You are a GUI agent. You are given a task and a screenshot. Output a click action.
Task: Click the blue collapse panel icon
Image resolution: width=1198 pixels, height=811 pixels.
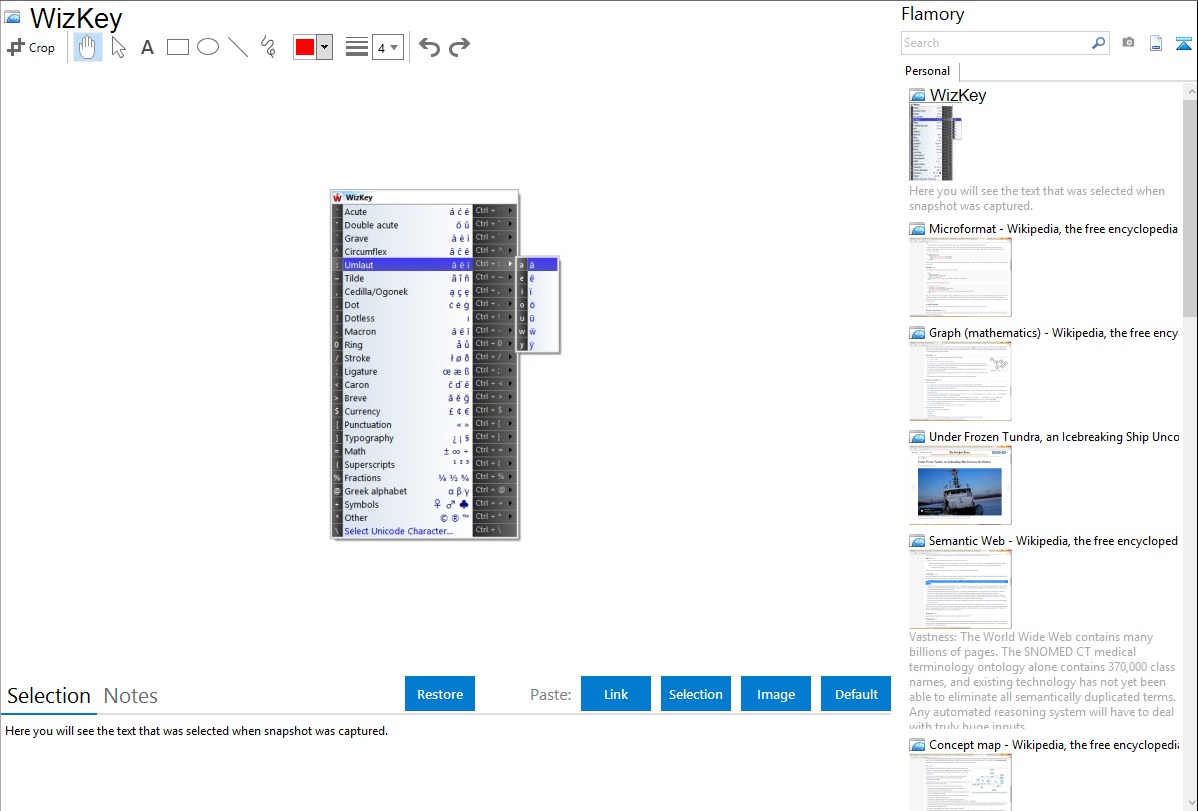[x=1183, y=44]
